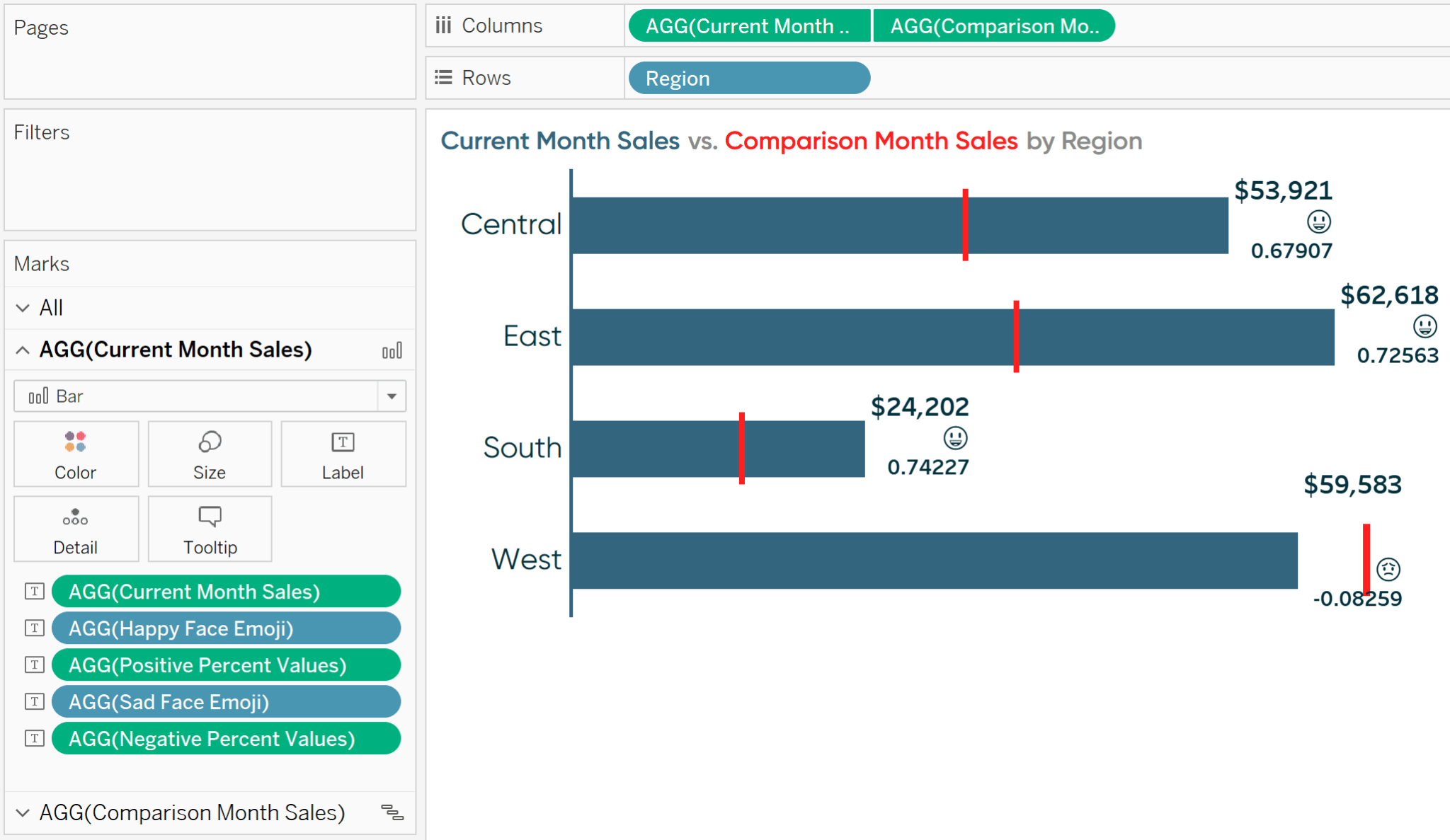The image size is (1450, 840).
Task: Select the Region pill on Rows
Action: pos(748,78)
